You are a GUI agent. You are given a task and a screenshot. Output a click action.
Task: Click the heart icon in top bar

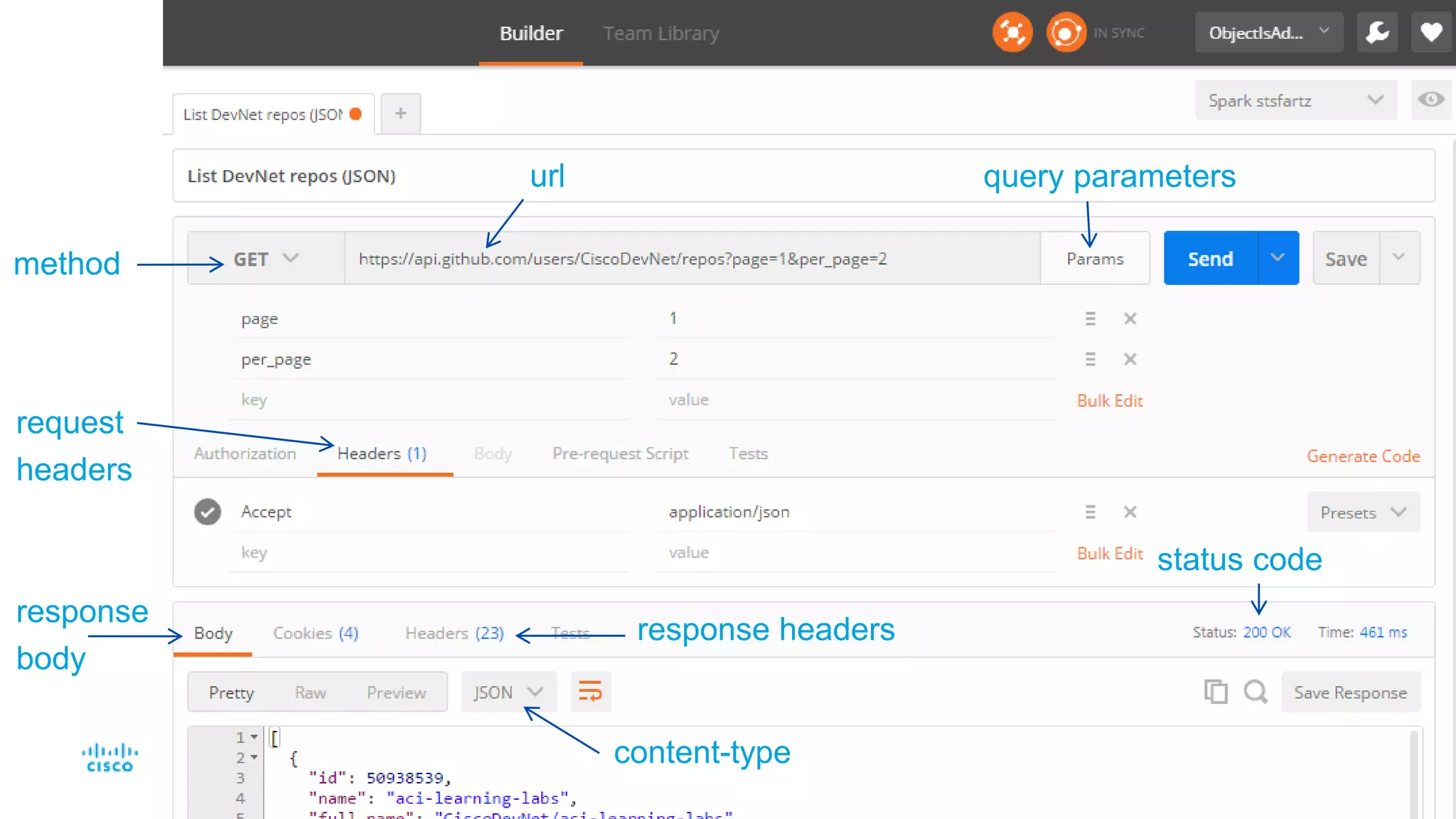(x=1431, y=33)
